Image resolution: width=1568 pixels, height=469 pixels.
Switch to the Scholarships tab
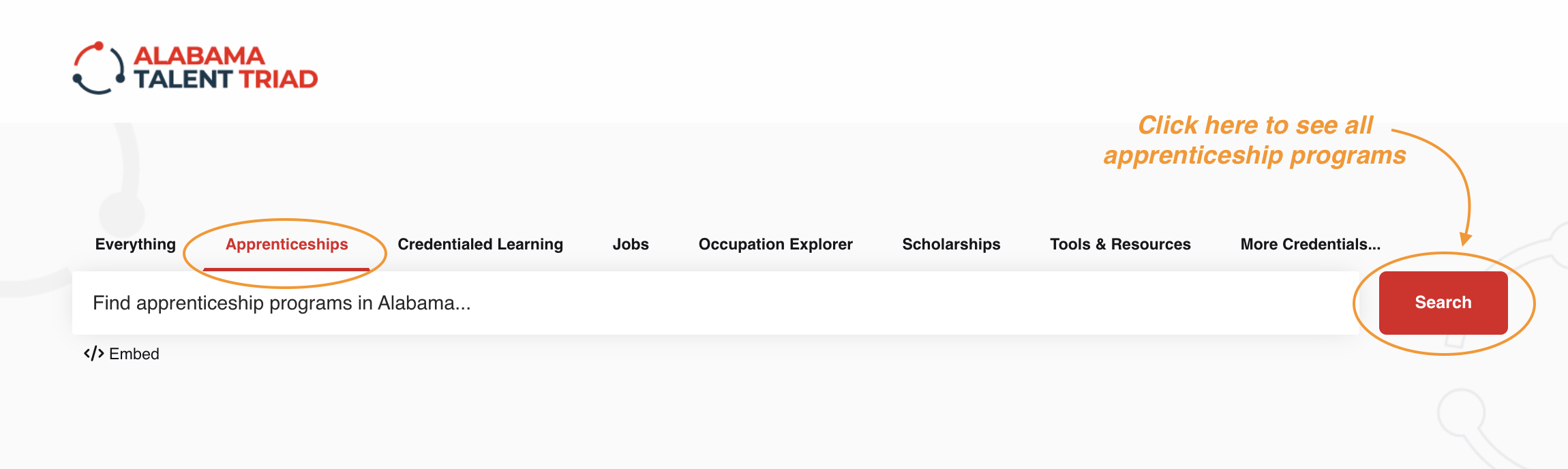click(x=951, y=244)
